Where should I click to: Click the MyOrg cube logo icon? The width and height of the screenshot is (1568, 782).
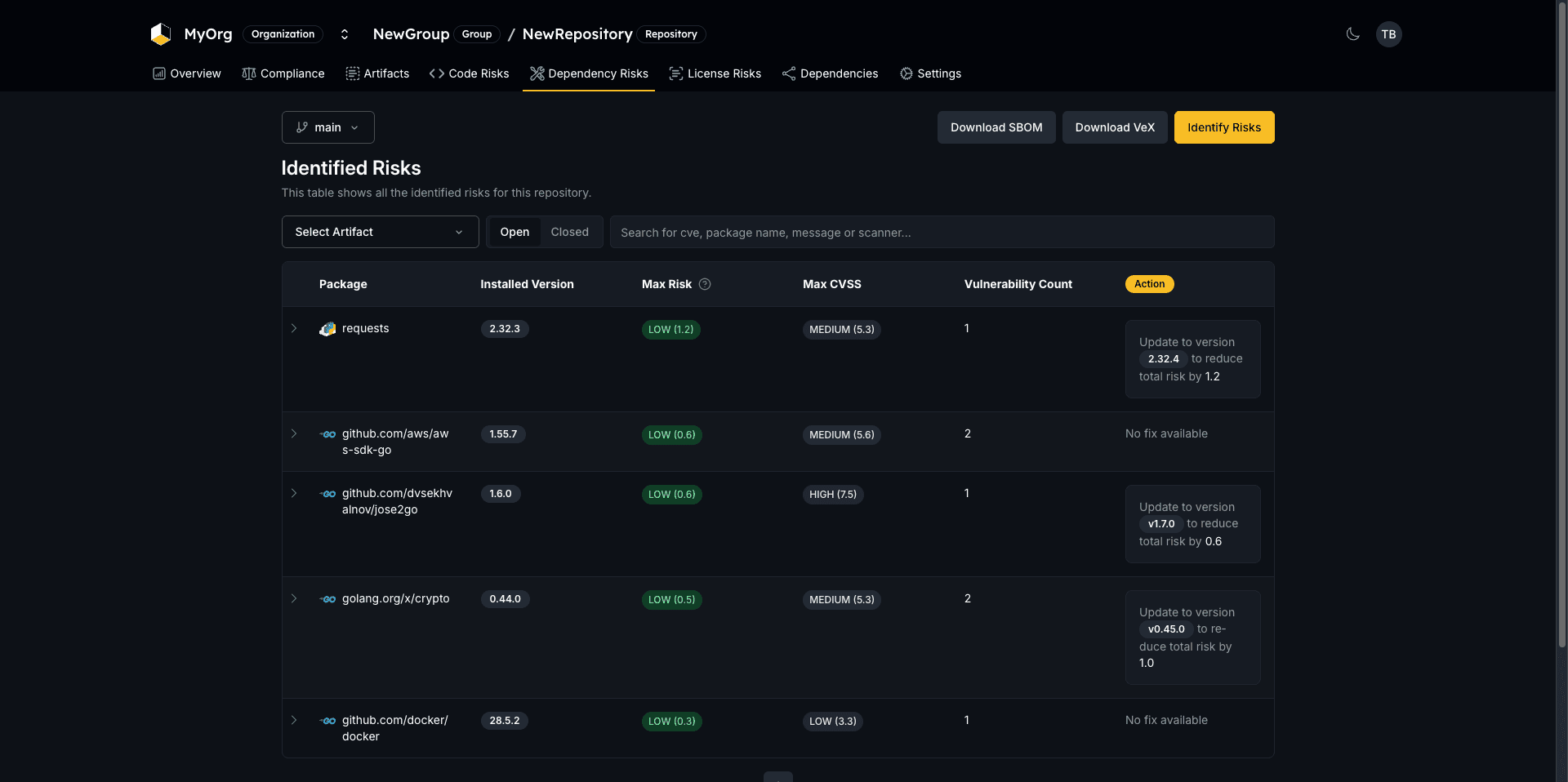(160, 33)
